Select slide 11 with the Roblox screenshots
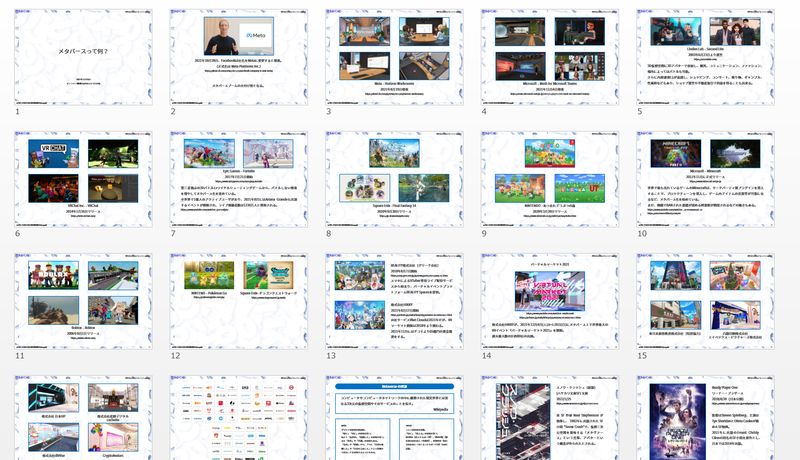The image size is (800, 460). coord(83,301)
